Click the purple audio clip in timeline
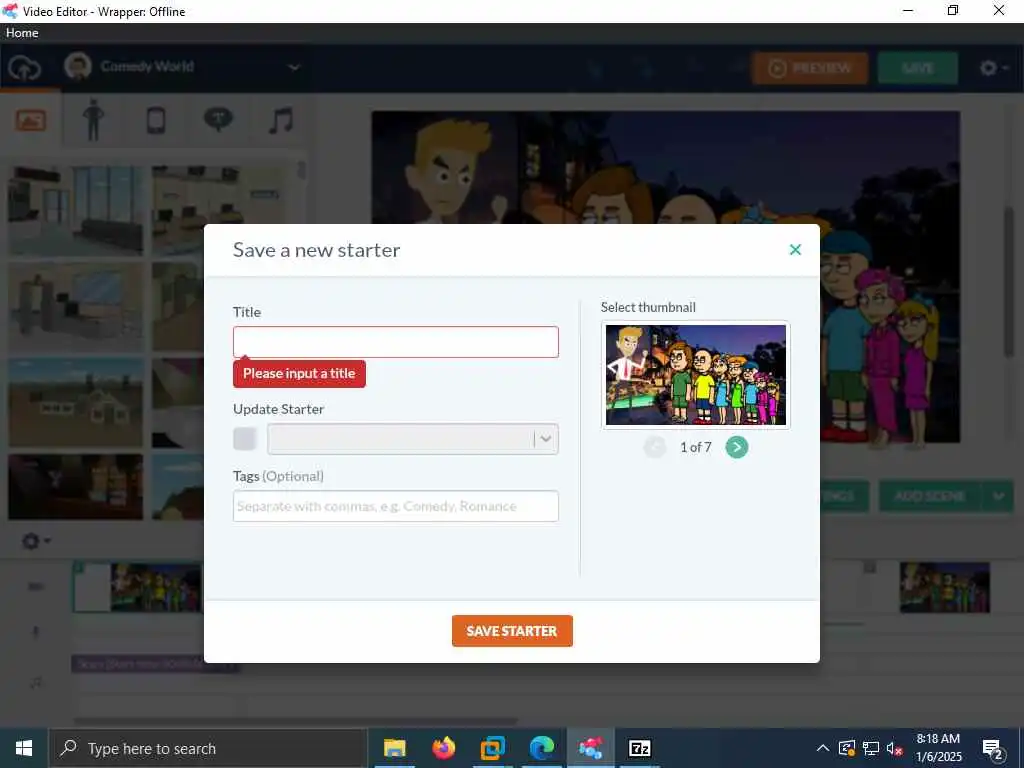Screen dimensions: 1024x768 (155, 664)
